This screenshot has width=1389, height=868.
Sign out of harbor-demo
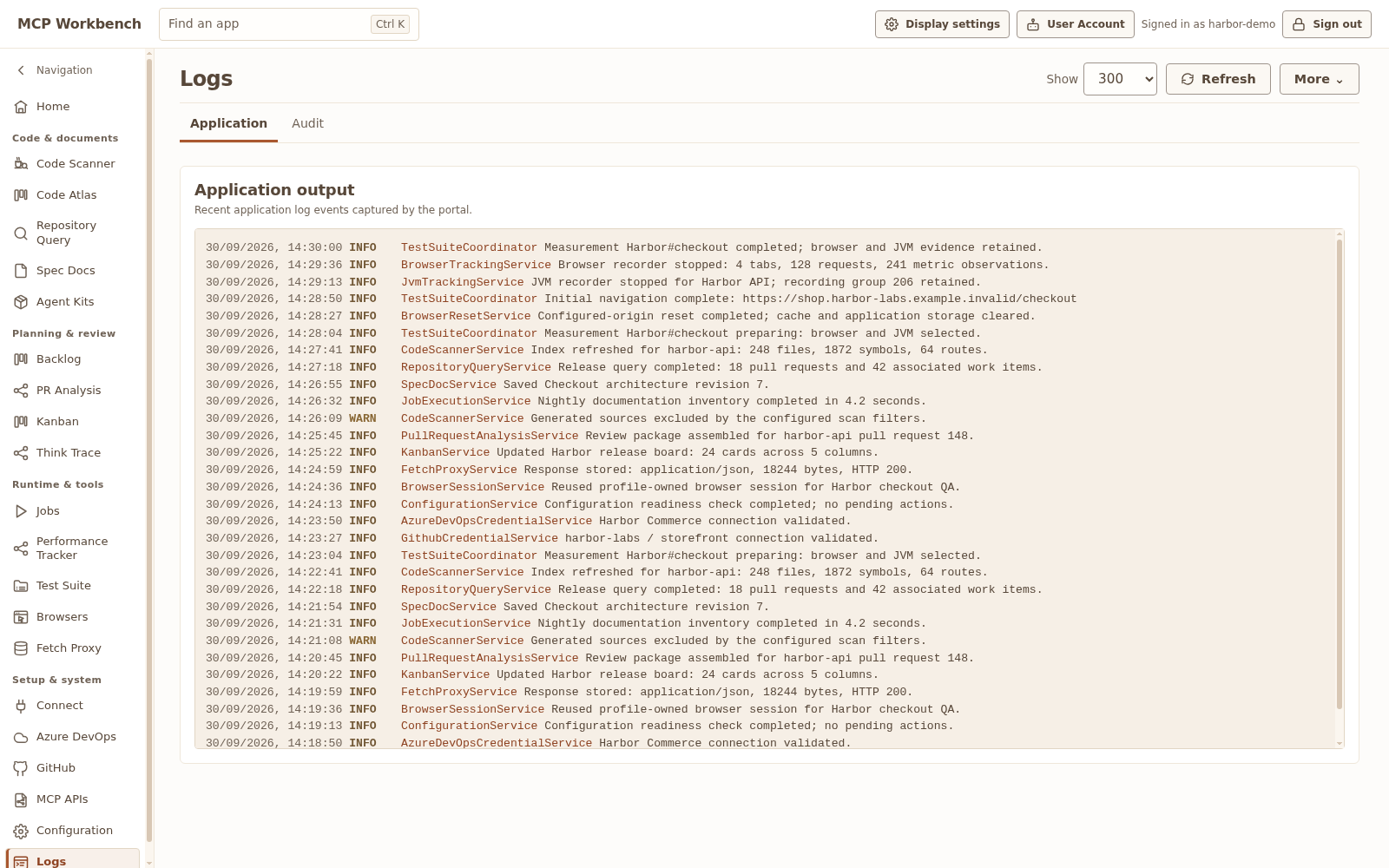[x=1327, y=24]
